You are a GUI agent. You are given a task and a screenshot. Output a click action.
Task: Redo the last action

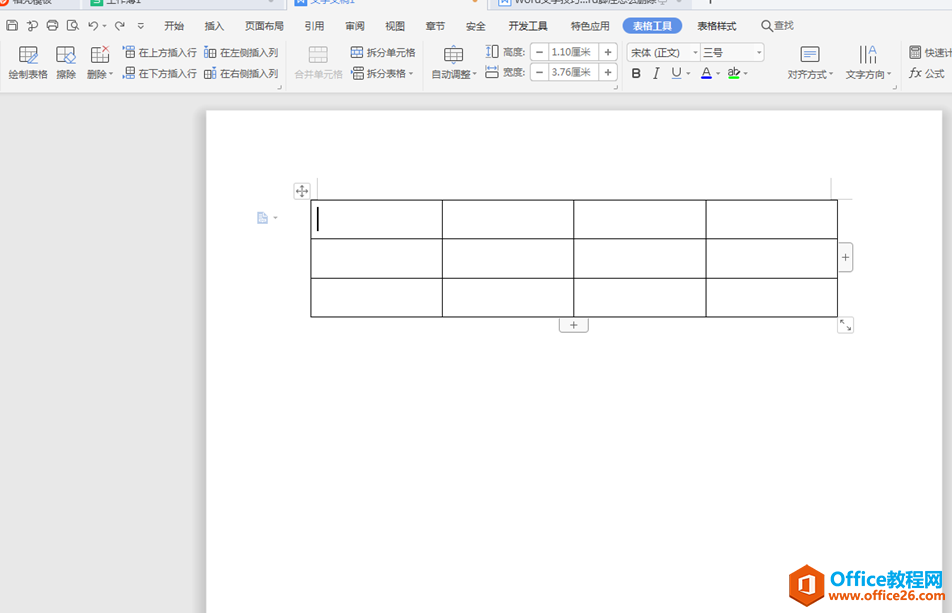click(120, 25)
